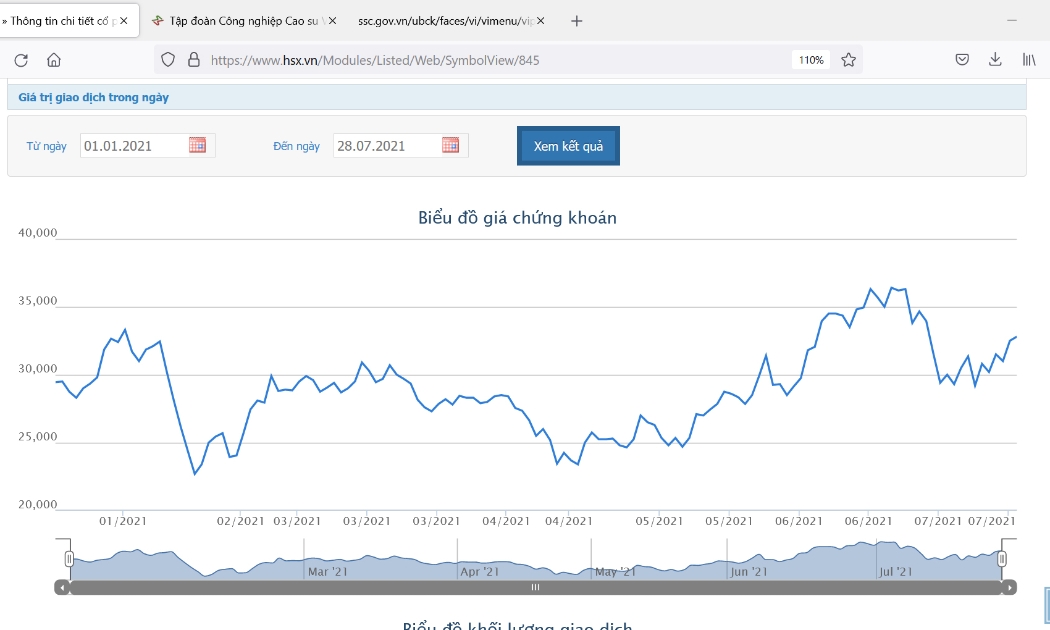Open calendar picker for Đến ngày
Viewport: 1050px width, 630px height.
click(451, 145)
